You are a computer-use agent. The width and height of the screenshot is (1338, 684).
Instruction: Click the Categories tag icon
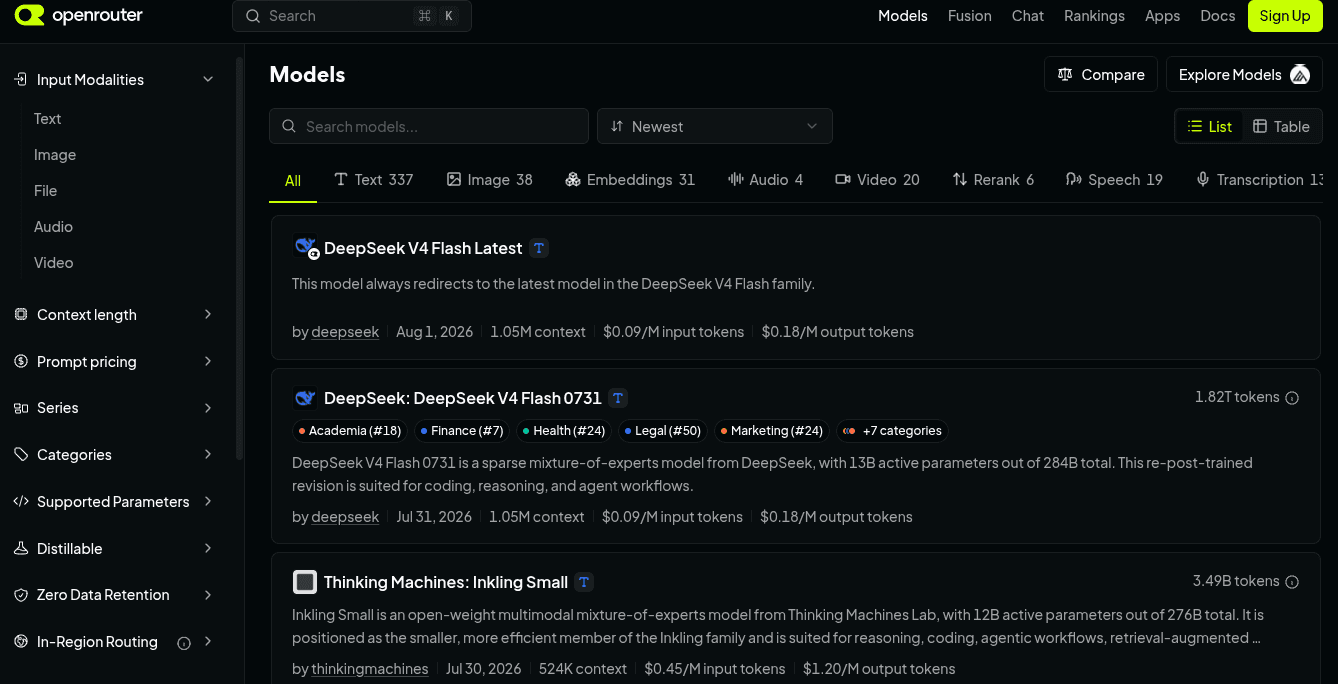(x=21, y=454)
